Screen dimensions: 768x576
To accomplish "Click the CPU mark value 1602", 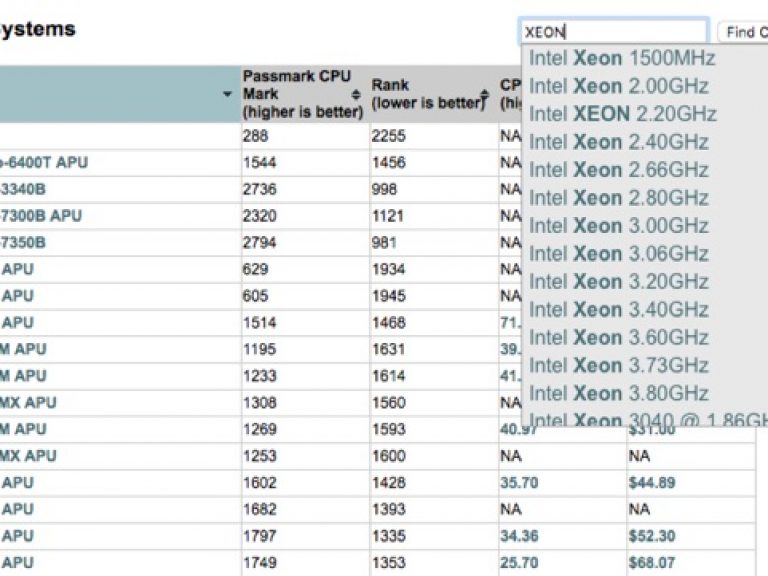I will pos(260,483).
